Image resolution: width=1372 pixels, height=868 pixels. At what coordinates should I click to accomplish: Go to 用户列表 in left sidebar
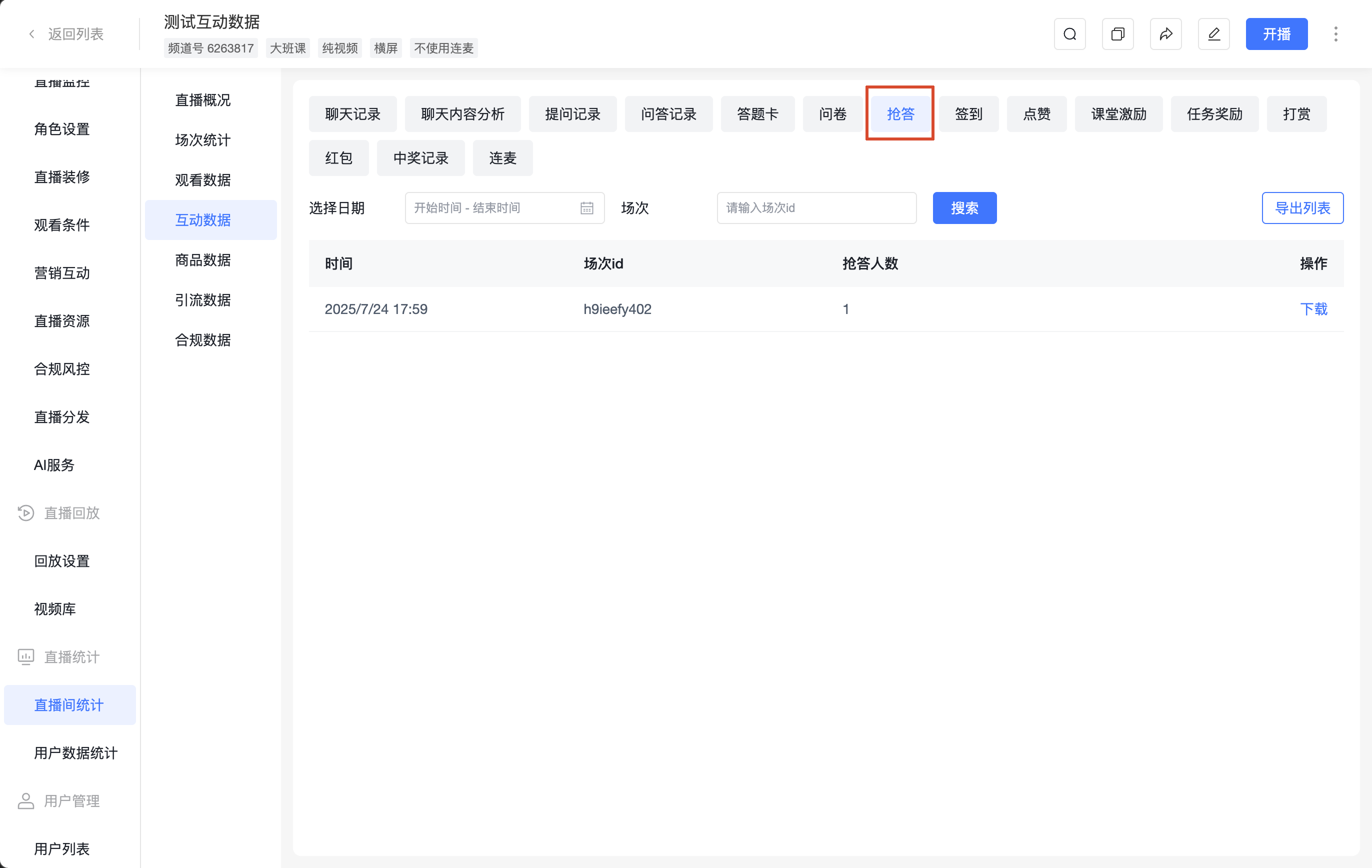pos(61,849)
